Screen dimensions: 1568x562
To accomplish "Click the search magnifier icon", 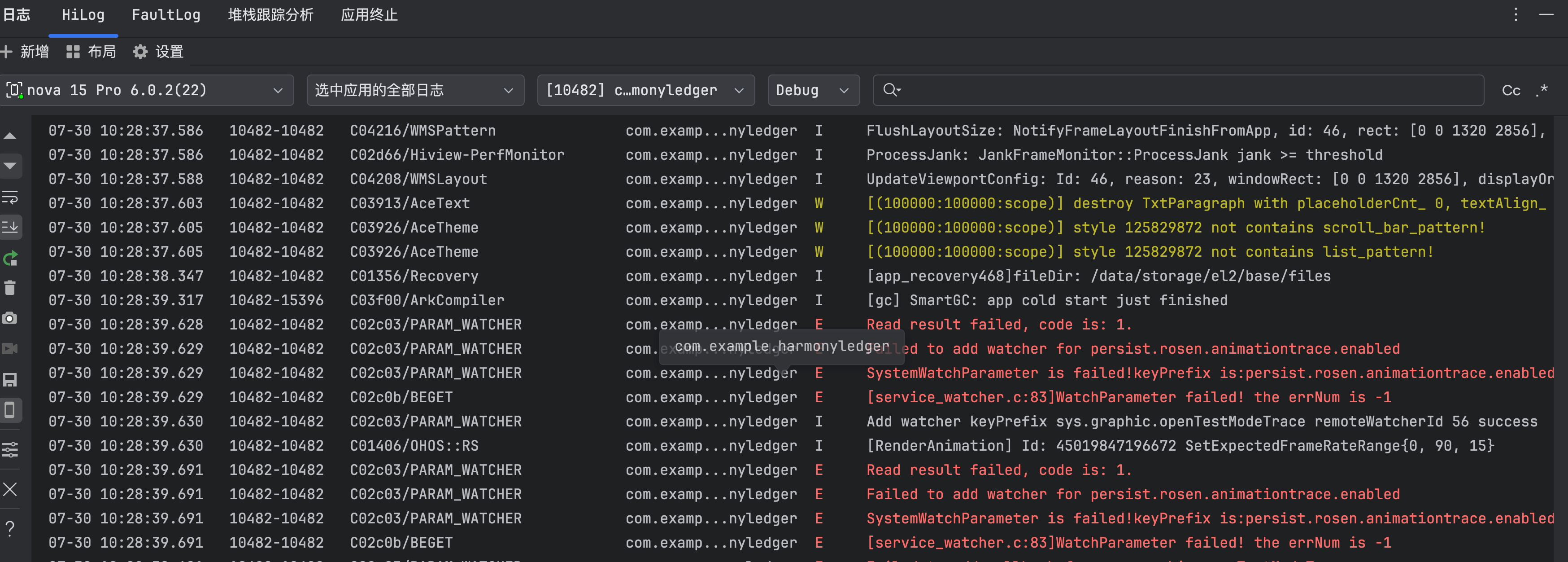I will [892, 90].
